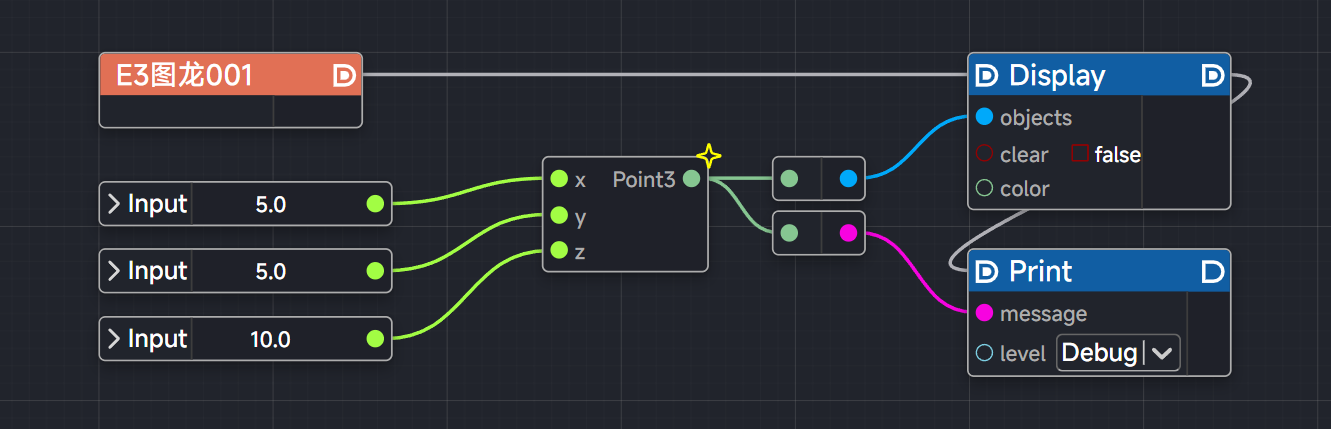Click the x input port on Point3
The height and width of the screenshot is (429, 1331).
coord(559,179)
